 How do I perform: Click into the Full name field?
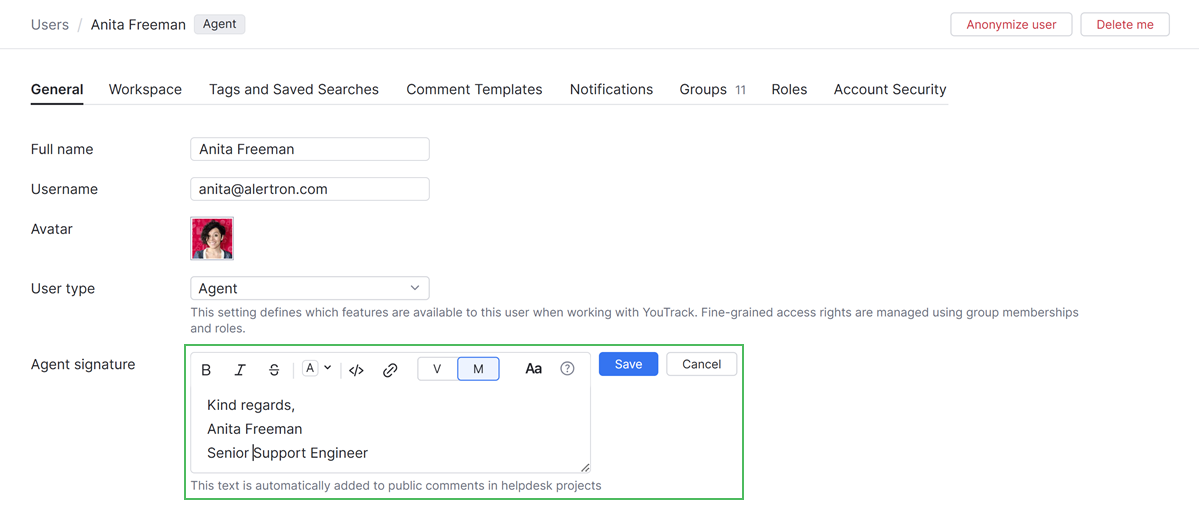[x=309, y=149]
